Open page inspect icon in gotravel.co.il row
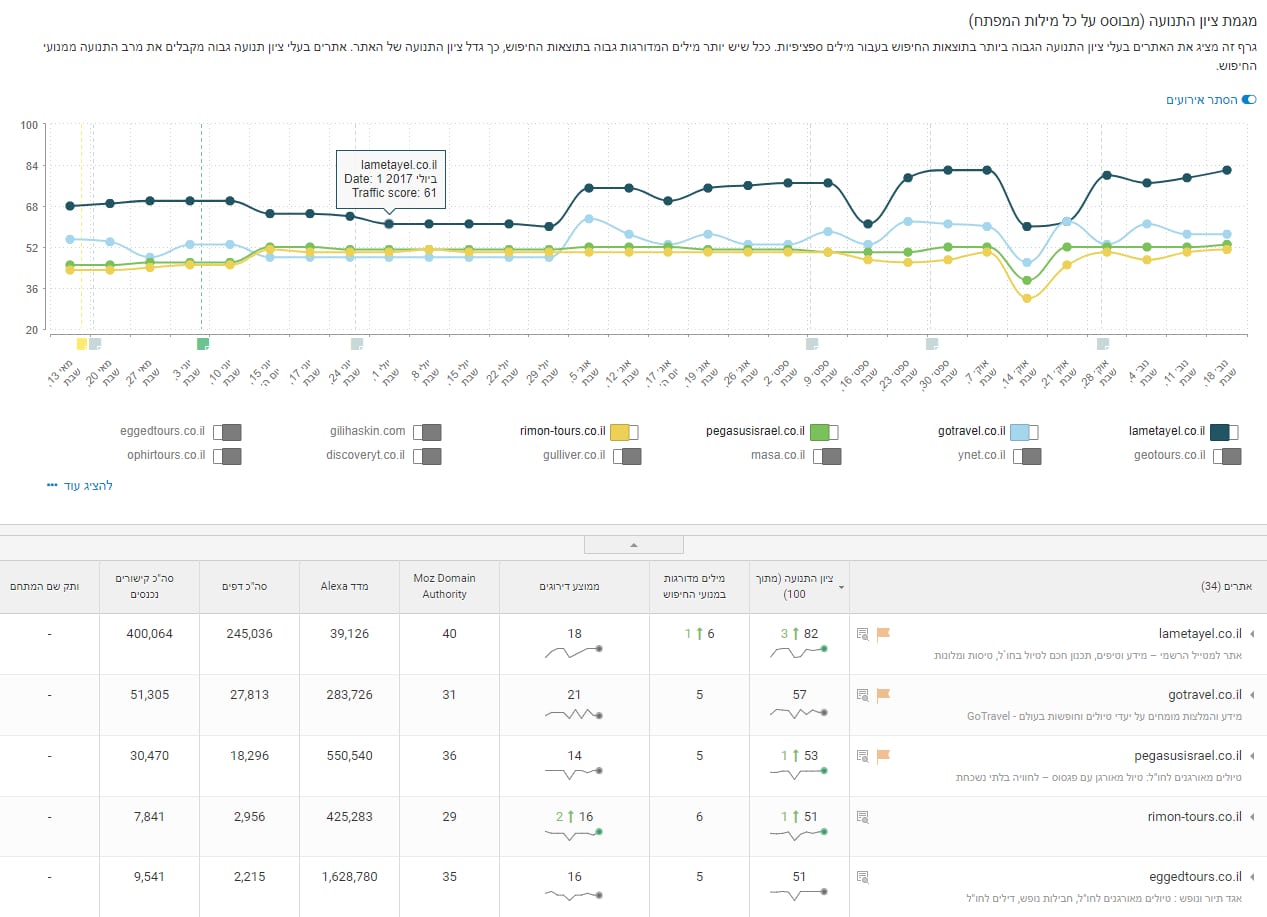The height and width of the screenshot is (917, 1267). coord(863,695)
